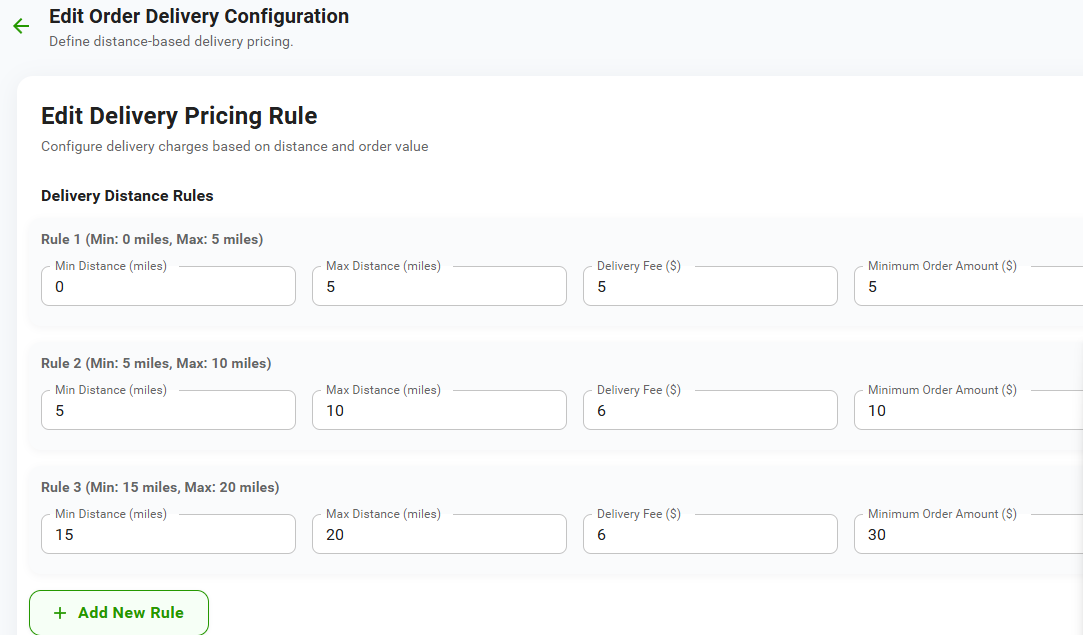The height and width of the screenshot is (635, 1083).
Task: Go back using the green arrow
Action: [x=21, y=26]
